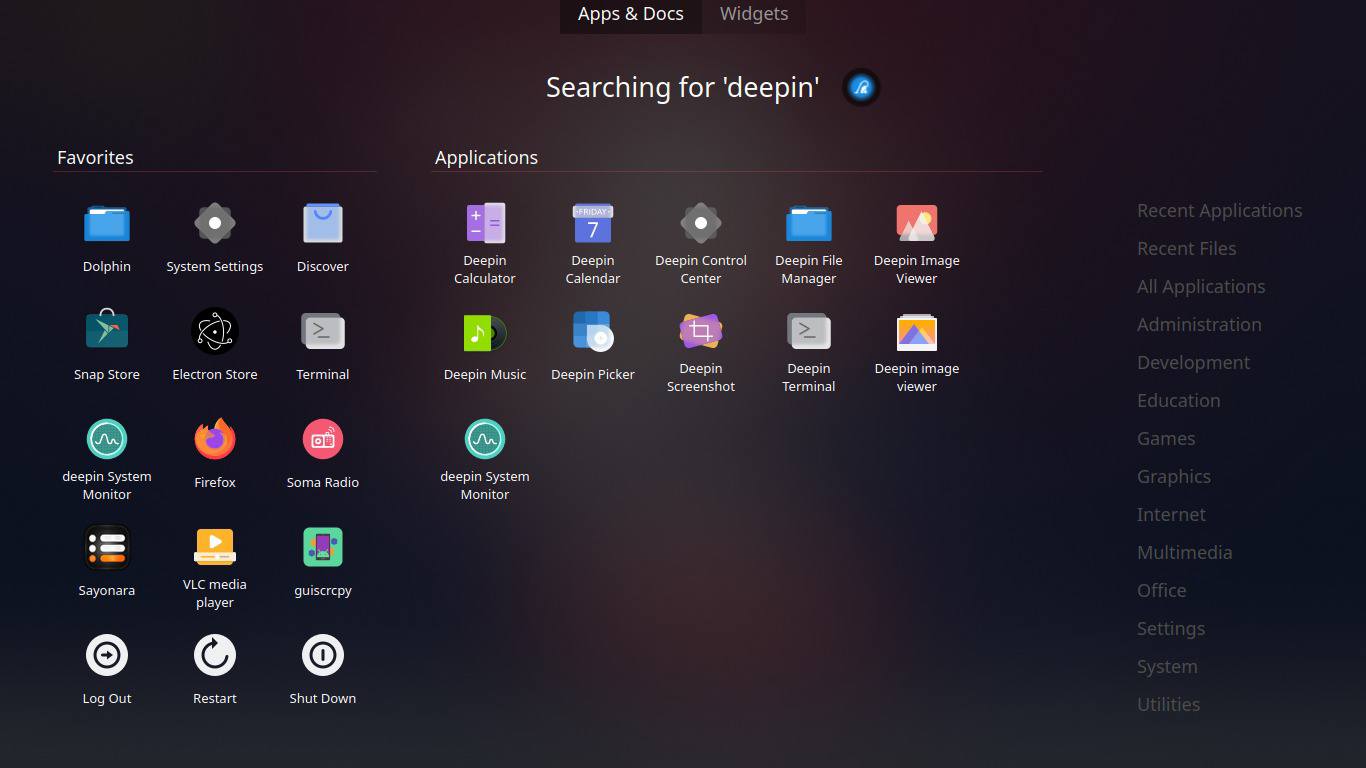Select the Multimedia category
Screen dimensions: 1366x768
coord(1184,552)
